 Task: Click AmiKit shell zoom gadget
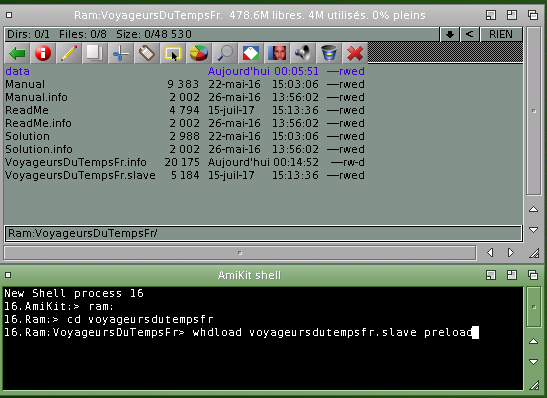pyautogui.click(x=512, y=275)
